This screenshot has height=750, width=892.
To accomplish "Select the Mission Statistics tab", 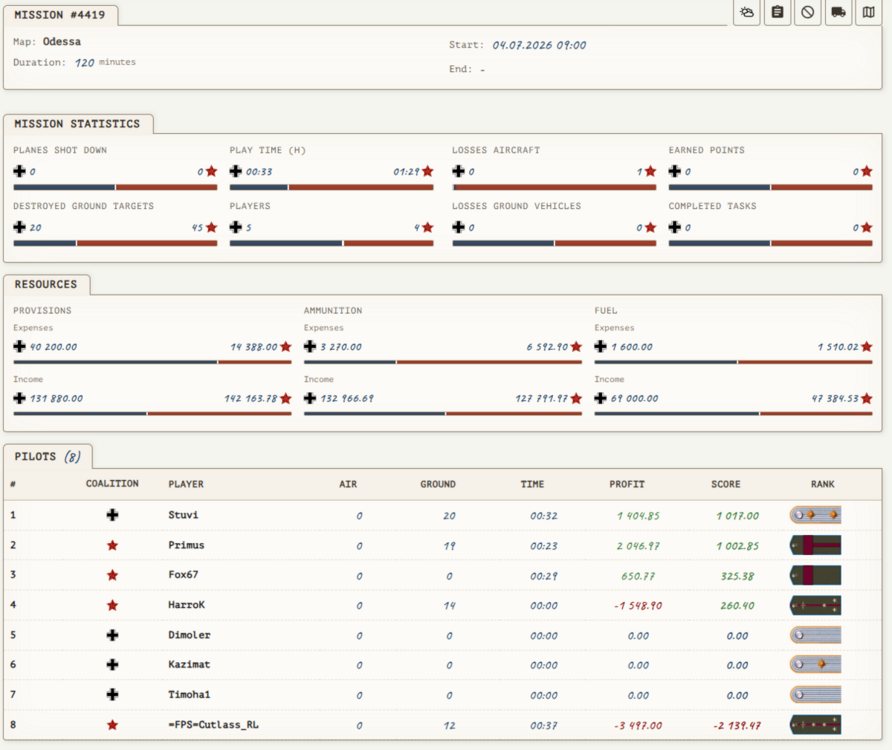I will [x=78, y=123].
